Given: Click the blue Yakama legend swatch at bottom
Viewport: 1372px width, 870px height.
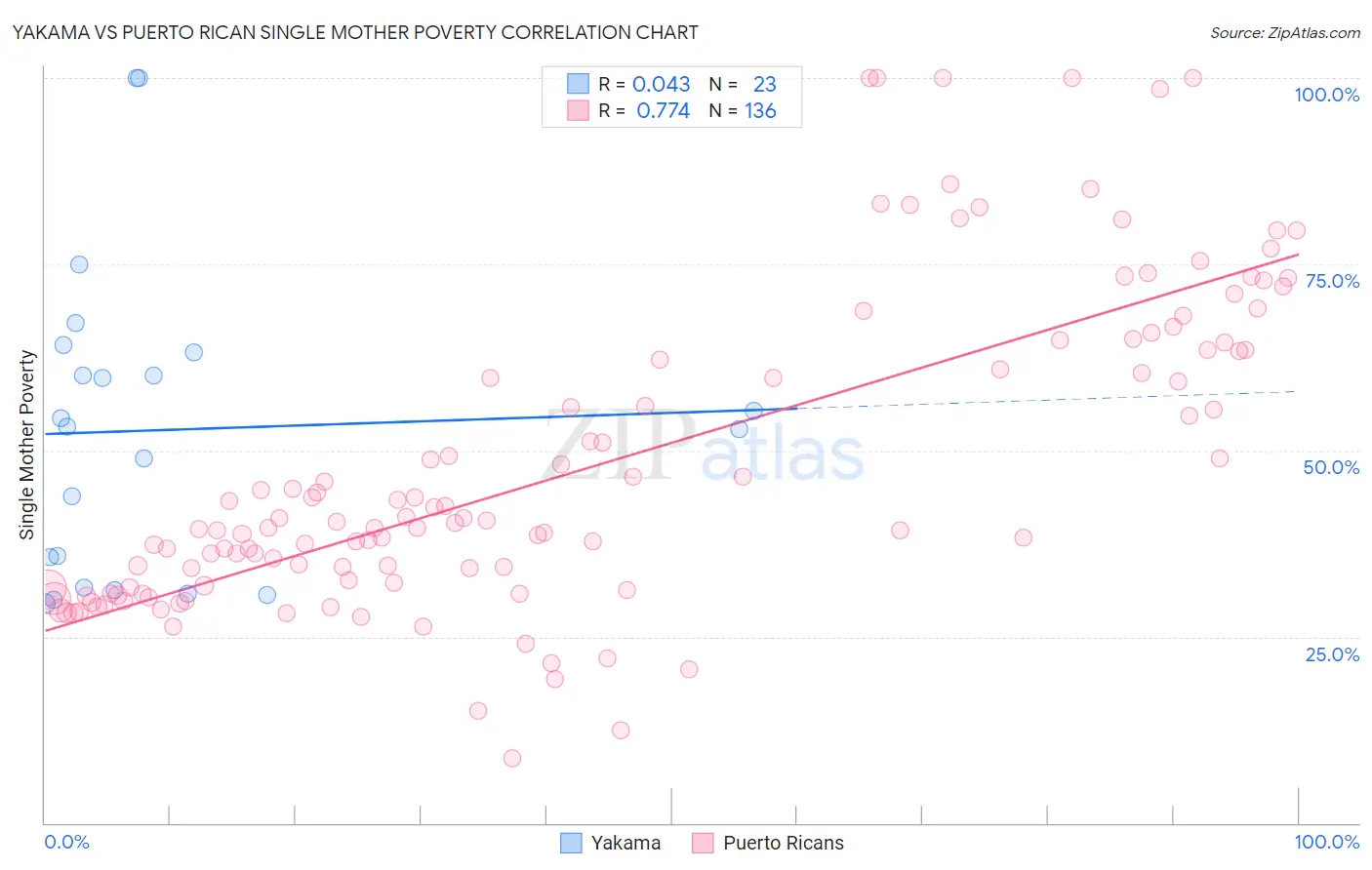Looking at the screenshot, I should click(x=572, y=843).
